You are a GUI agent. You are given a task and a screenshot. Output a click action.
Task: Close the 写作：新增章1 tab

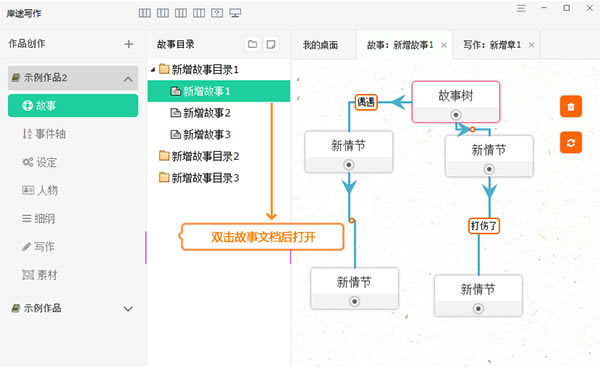(532, 45)
